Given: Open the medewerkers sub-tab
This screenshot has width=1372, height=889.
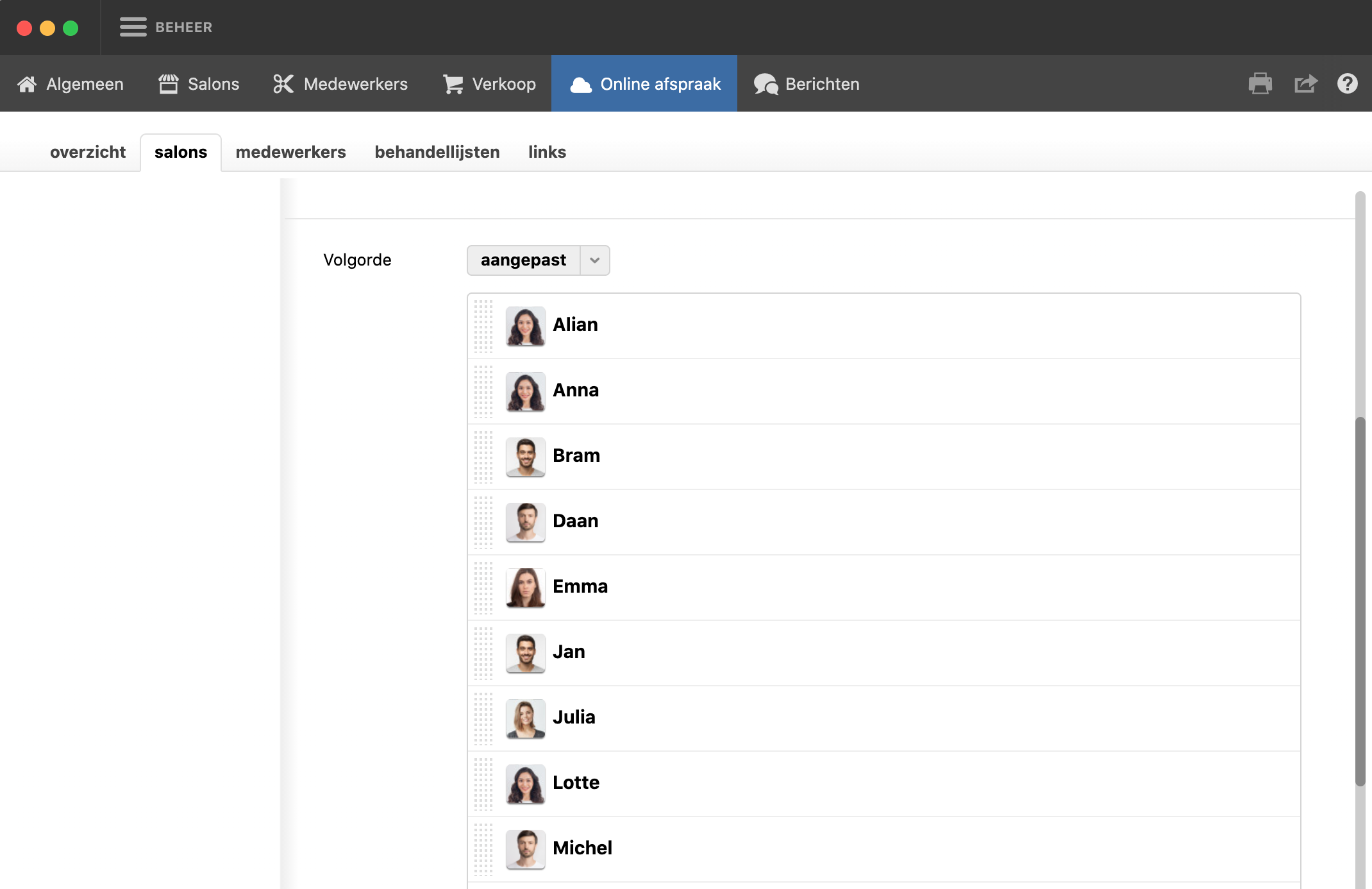Looking at the screenshot, I should click(290, 152).
